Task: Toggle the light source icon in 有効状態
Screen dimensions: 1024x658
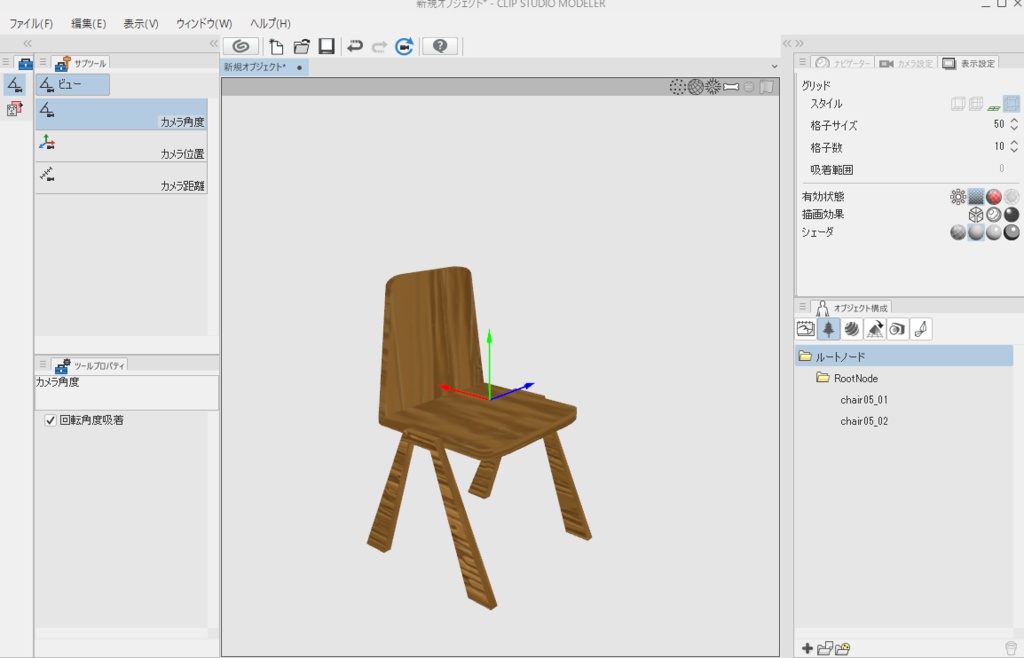Action: coord(958,196)
